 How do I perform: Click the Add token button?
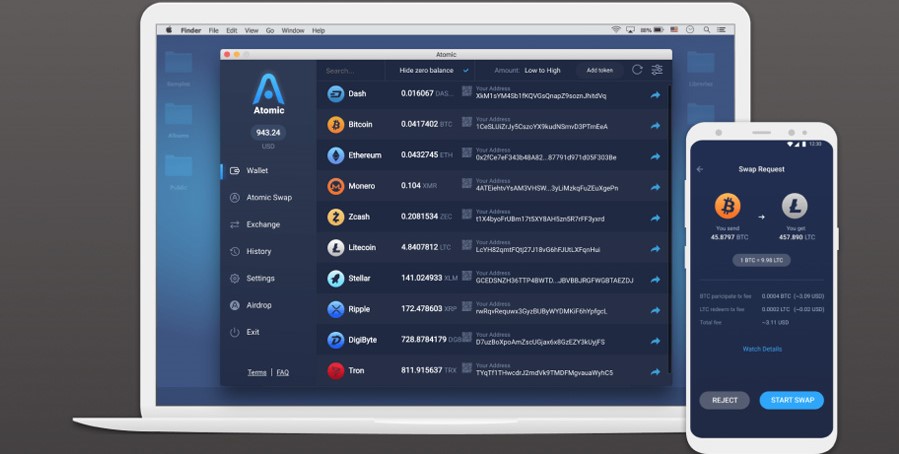(x=600, y=71)
